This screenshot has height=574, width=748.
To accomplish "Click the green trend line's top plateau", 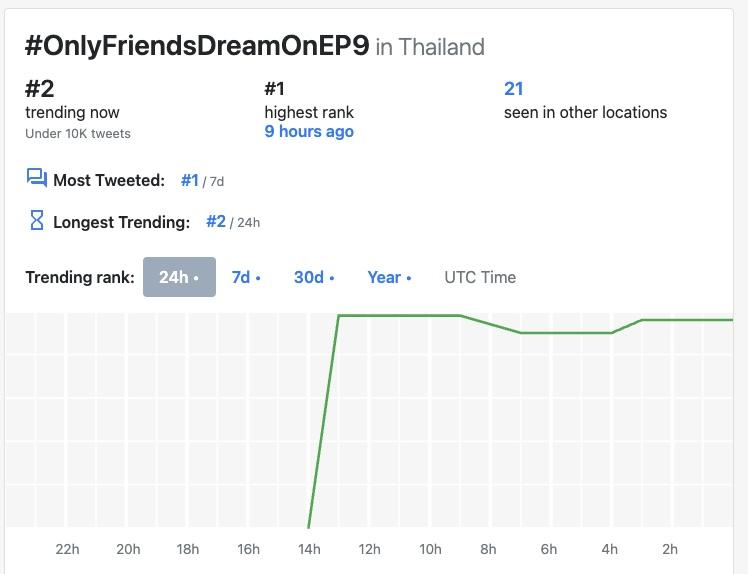I will tap(400, 316).
